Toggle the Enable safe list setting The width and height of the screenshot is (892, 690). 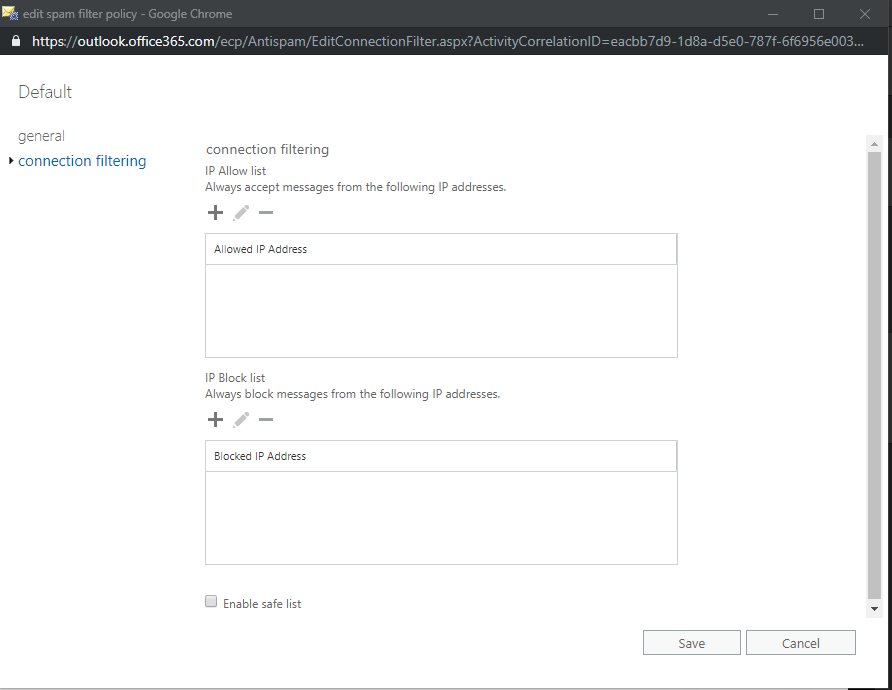[x=211, y=600]
